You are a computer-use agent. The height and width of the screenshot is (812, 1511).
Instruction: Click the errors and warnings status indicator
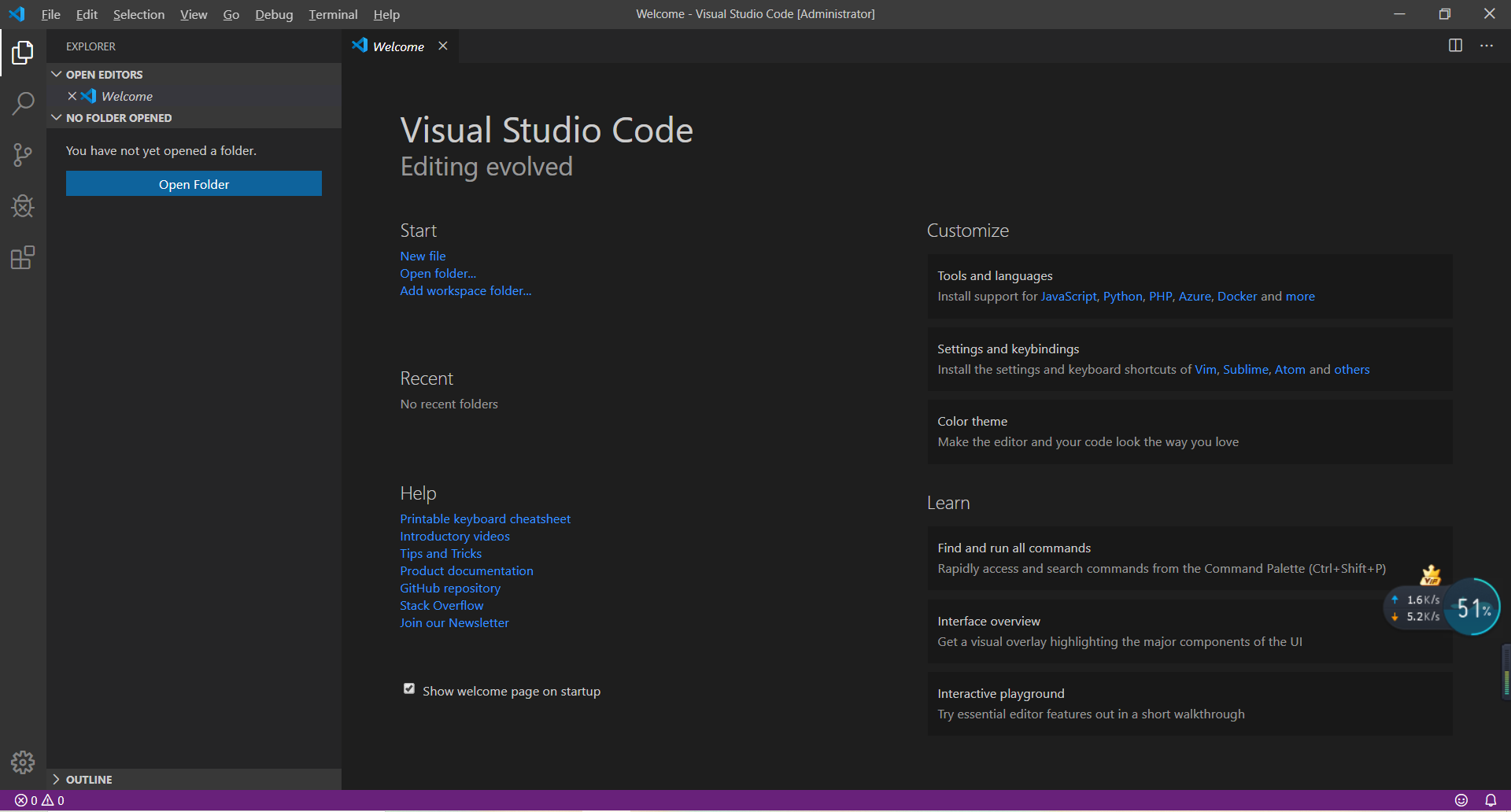[x=40, y=800]
